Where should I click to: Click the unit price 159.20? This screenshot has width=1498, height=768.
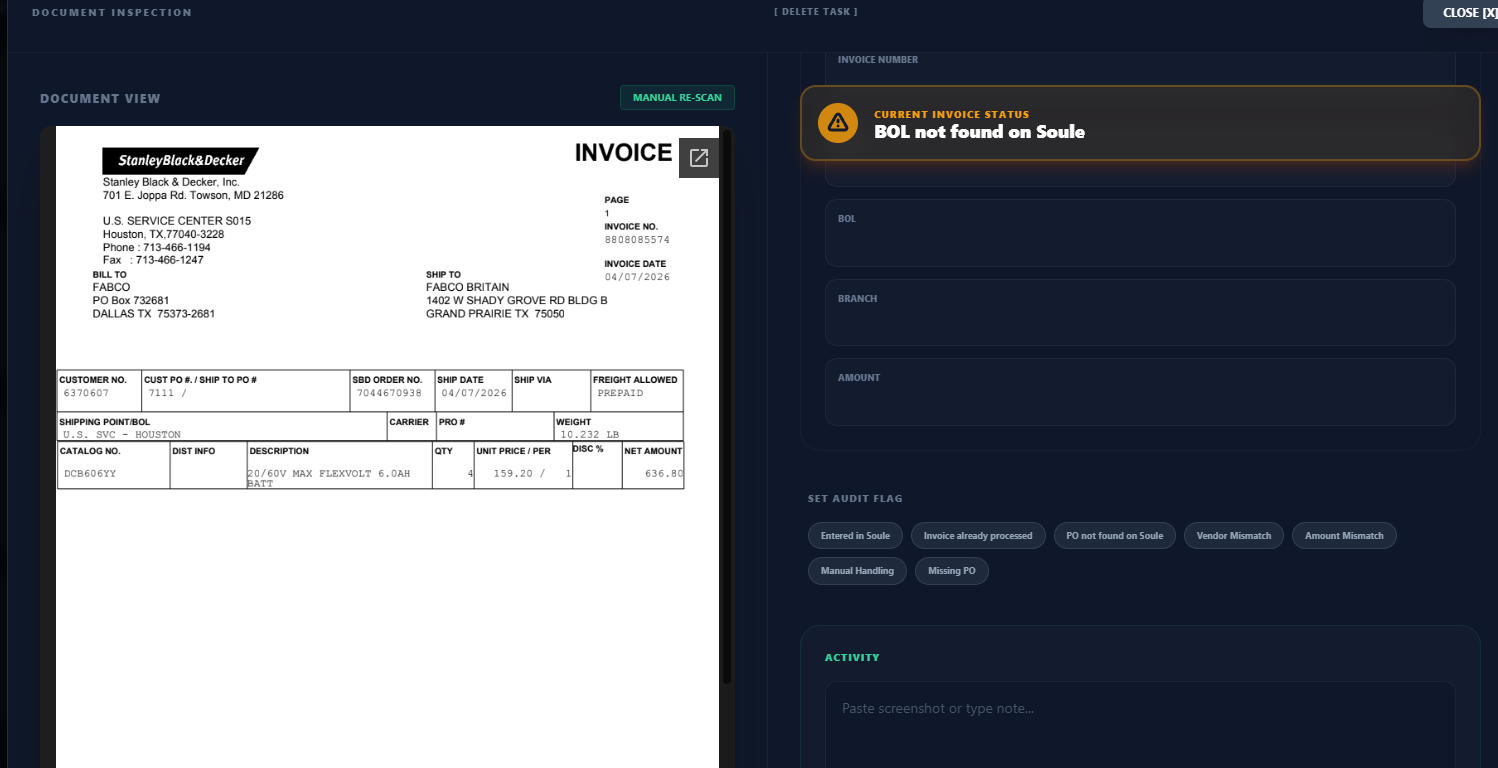[x=513, y=473]
